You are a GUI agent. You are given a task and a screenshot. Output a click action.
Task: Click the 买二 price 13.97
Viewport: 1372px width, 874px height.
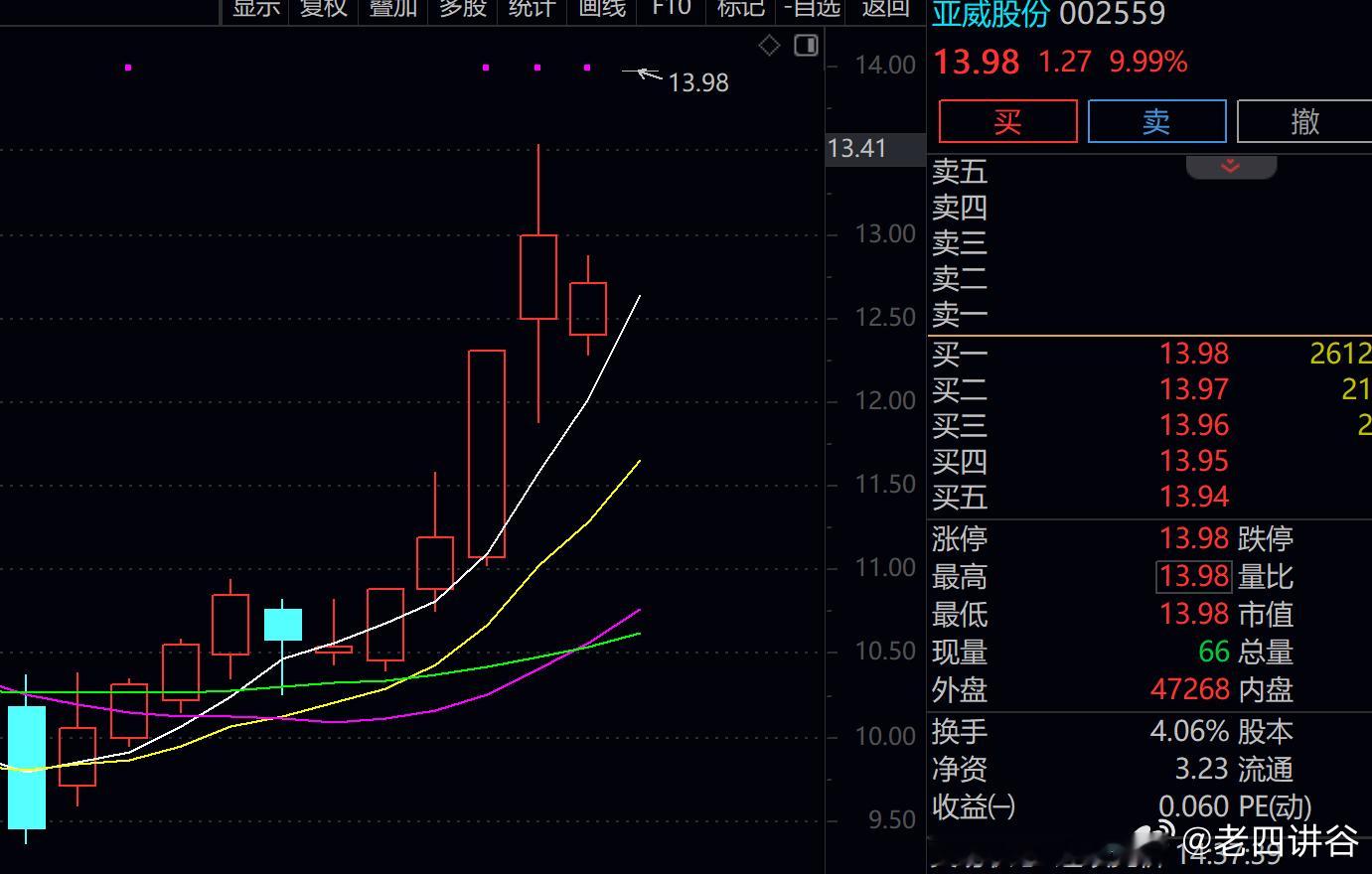(1194, 389)
